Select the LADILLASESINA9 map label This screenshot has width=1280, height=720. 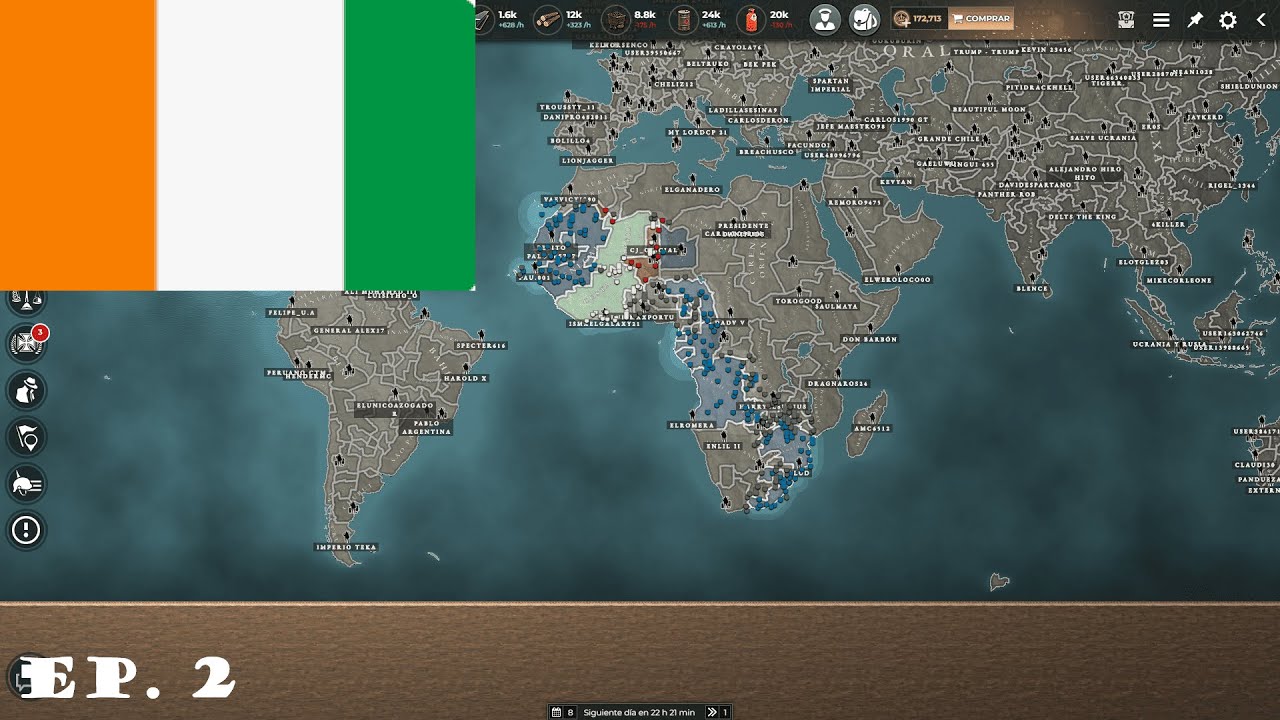(742, 110)
